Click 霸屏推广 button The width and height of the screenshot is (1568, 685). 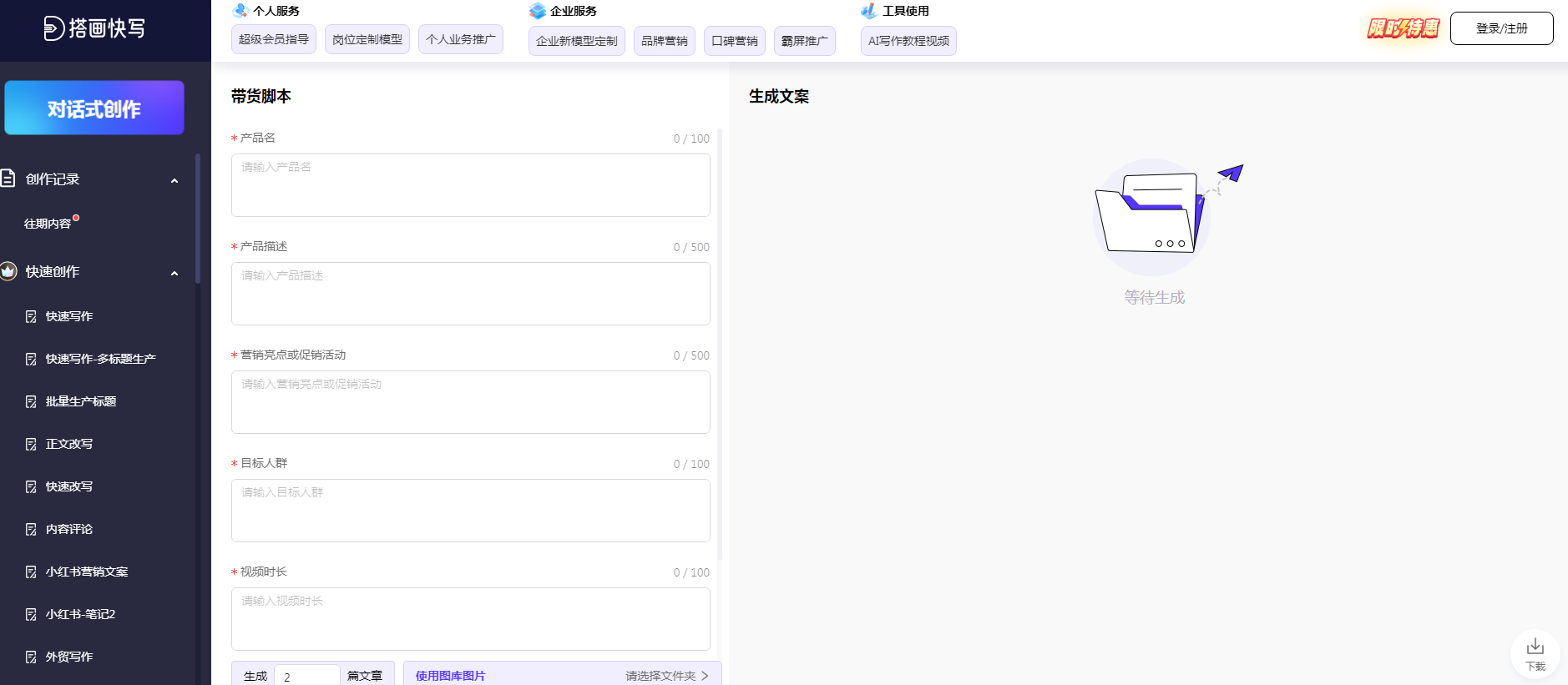click(x=805, y=41)
